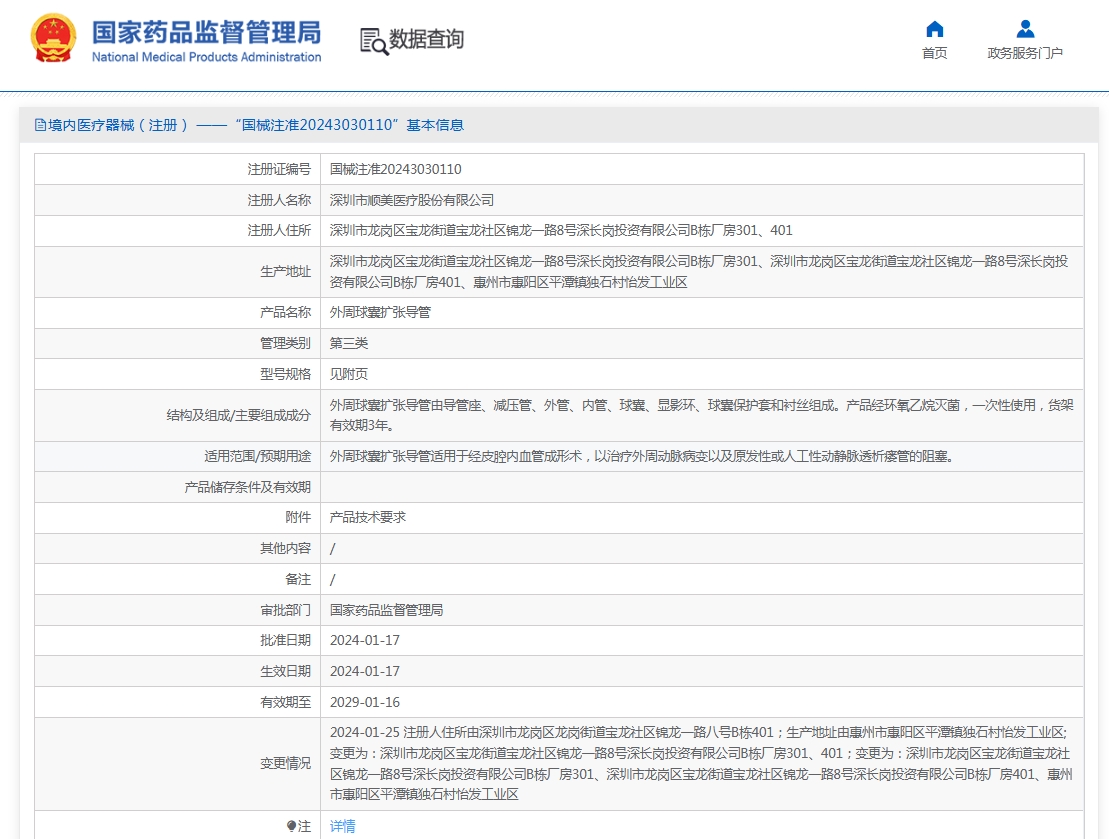Click the 国家药品监督管理局 header title
The height and width of the screenshot is (839, 1109).
(x=206, y=33)
